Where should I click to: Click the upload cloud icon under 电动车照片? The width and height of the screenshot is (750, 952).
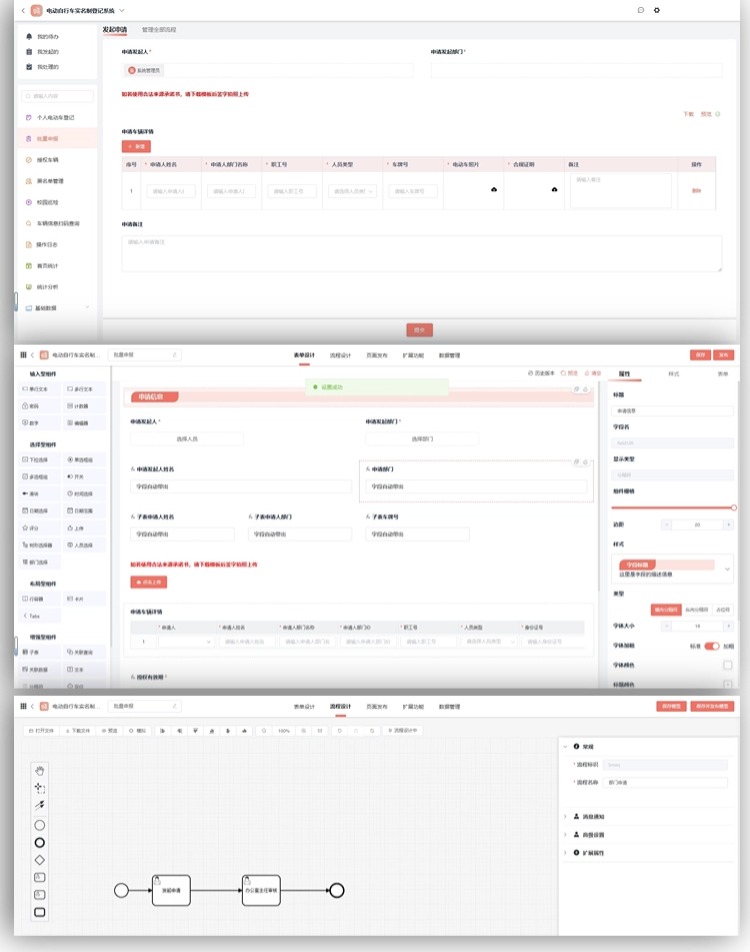click(494, 189)
